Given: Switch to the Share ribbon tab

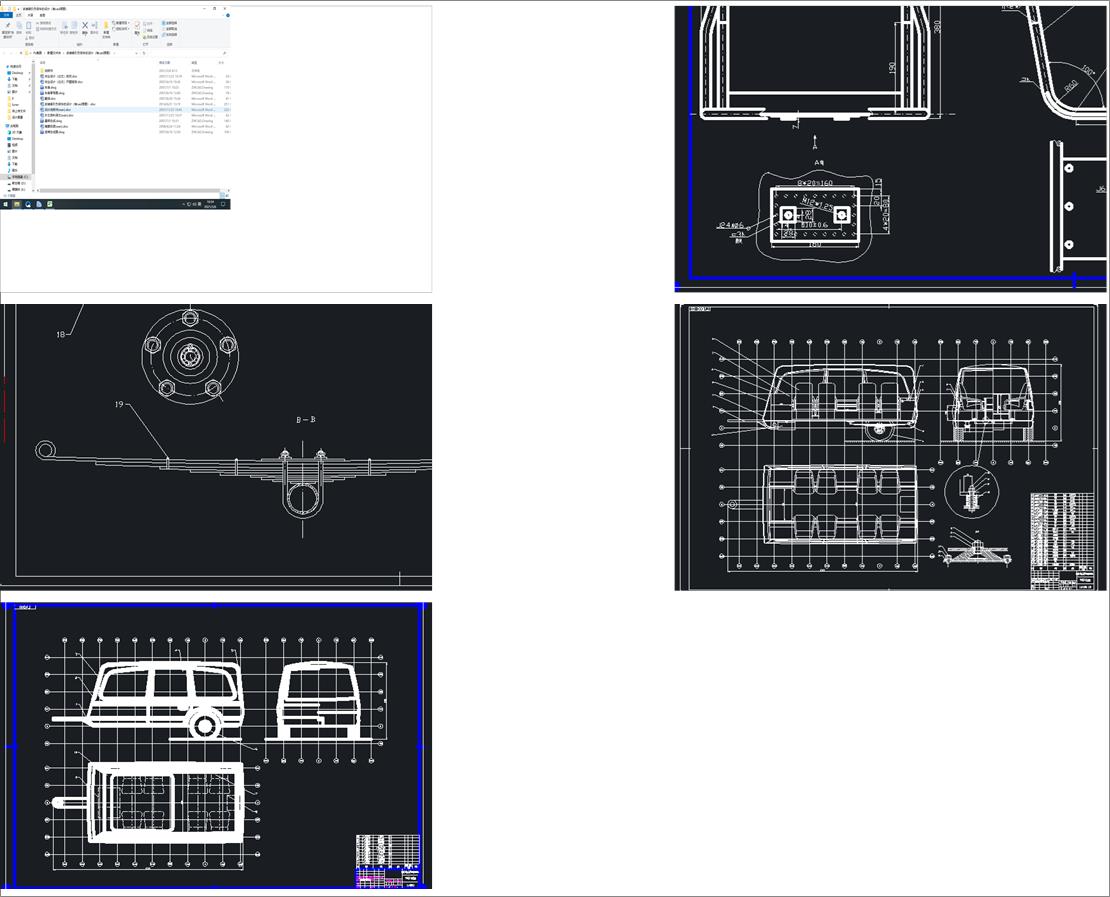Looking at the screenshot, I should pyautogui.click(x=30, y=15).
